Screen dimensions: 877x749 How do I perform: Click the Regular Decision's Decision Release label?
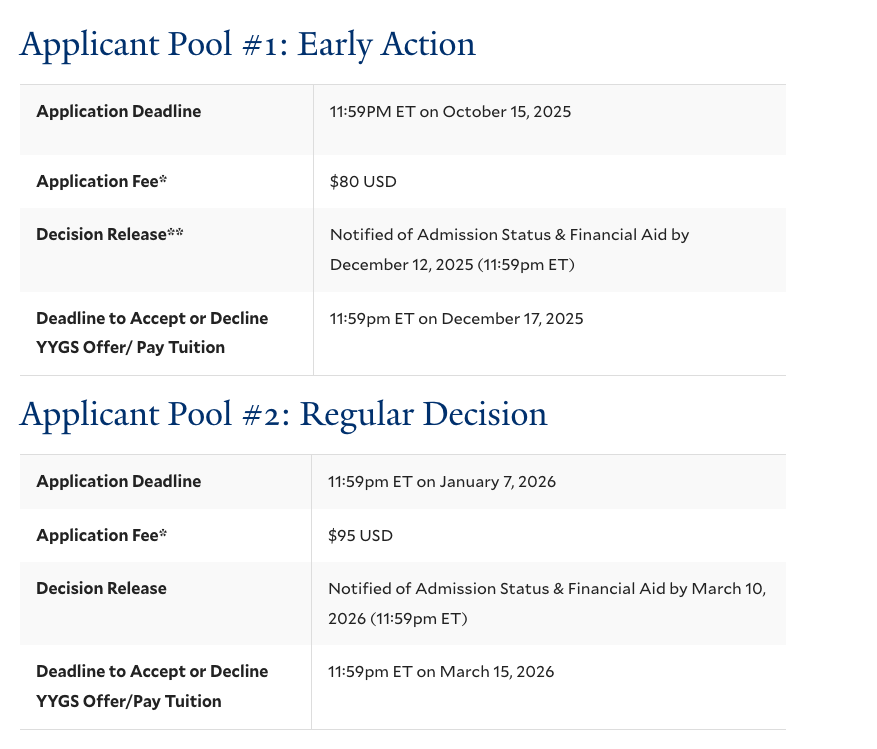pyautogui.click(x=101, y=588)
